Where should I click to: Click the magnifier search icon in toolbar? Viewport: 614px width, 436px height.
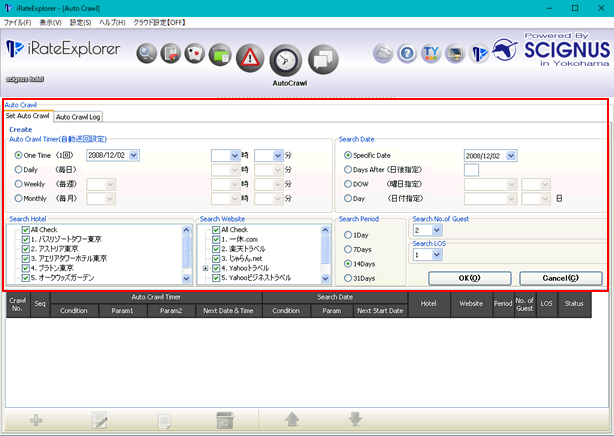point(148,53)
